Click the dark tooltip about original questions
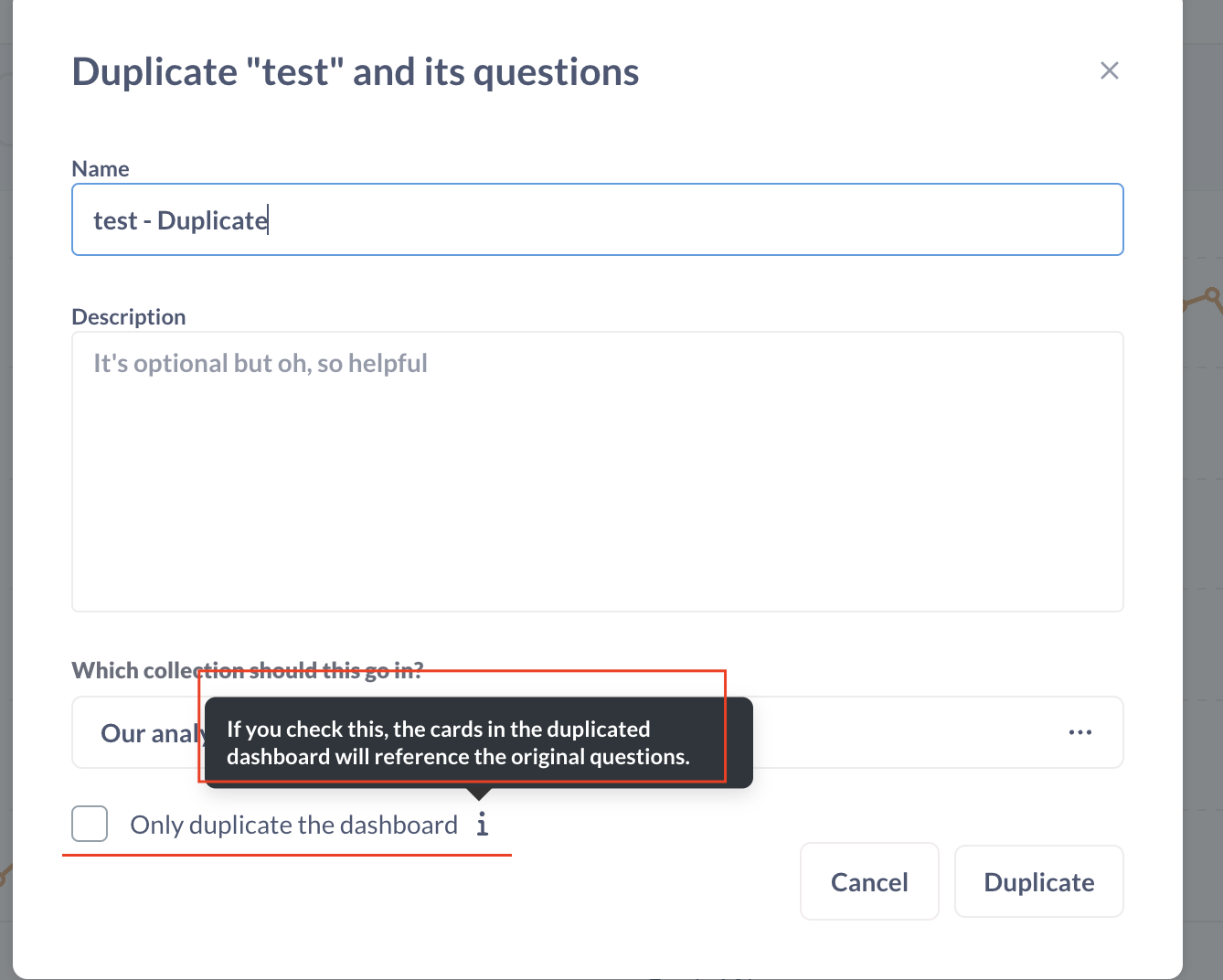 (479, 742)
